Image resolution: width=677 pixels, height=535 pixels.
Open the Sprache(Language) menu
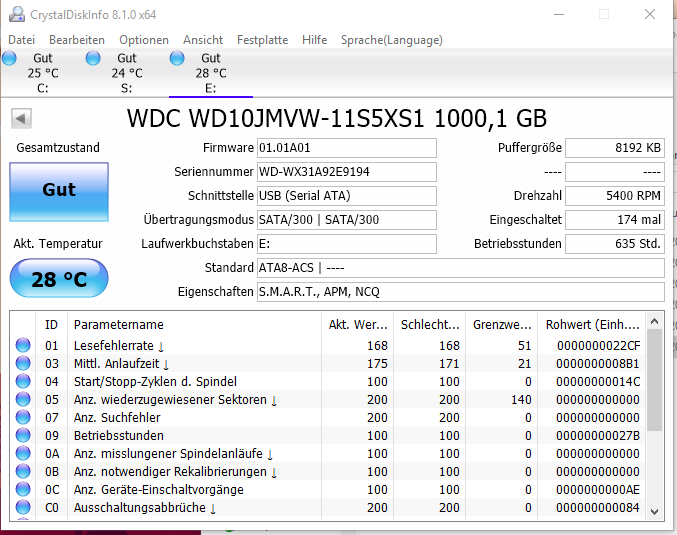tap(392, 40)
